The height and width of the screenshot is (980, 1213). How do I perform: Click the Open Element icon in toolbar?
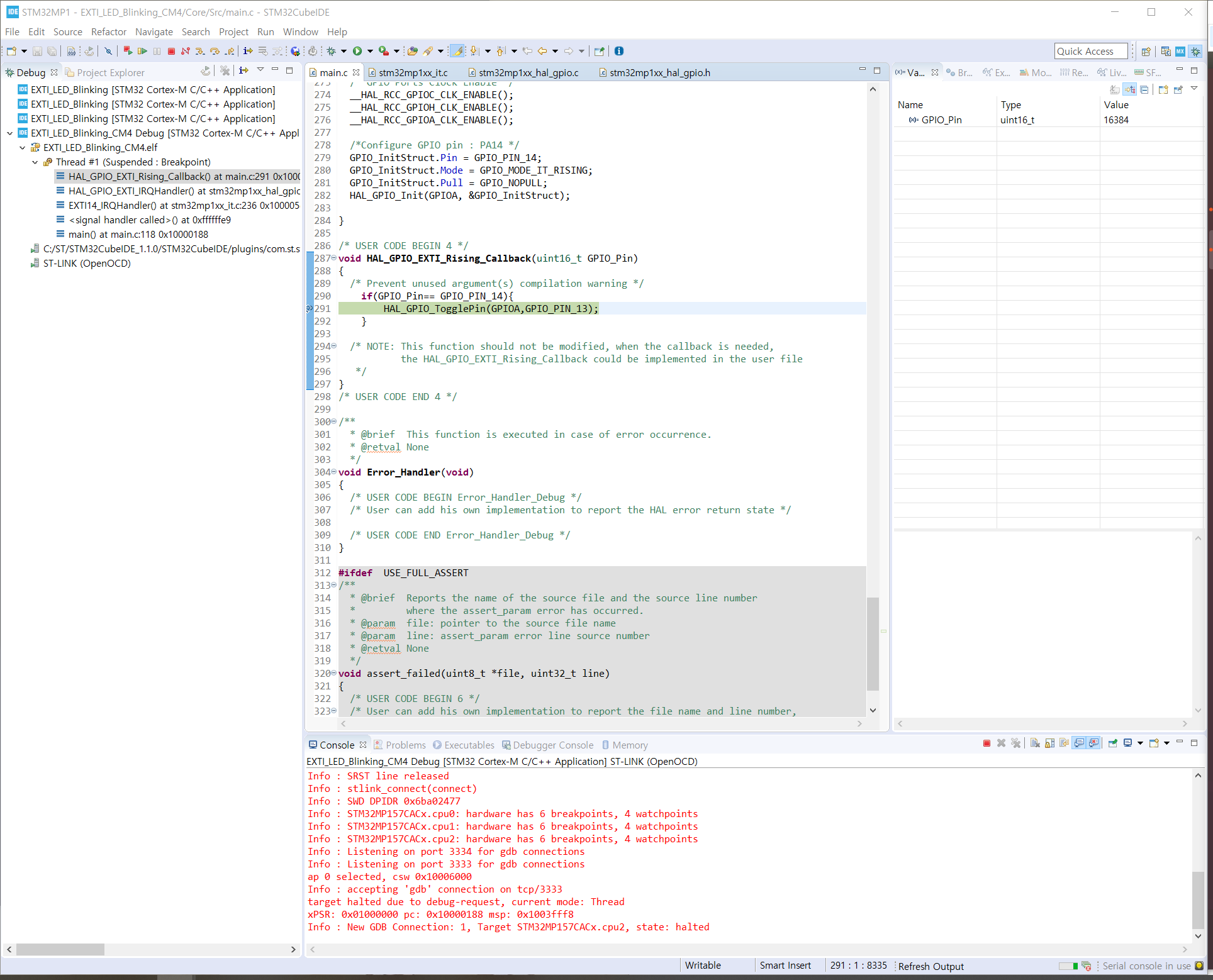412,51
